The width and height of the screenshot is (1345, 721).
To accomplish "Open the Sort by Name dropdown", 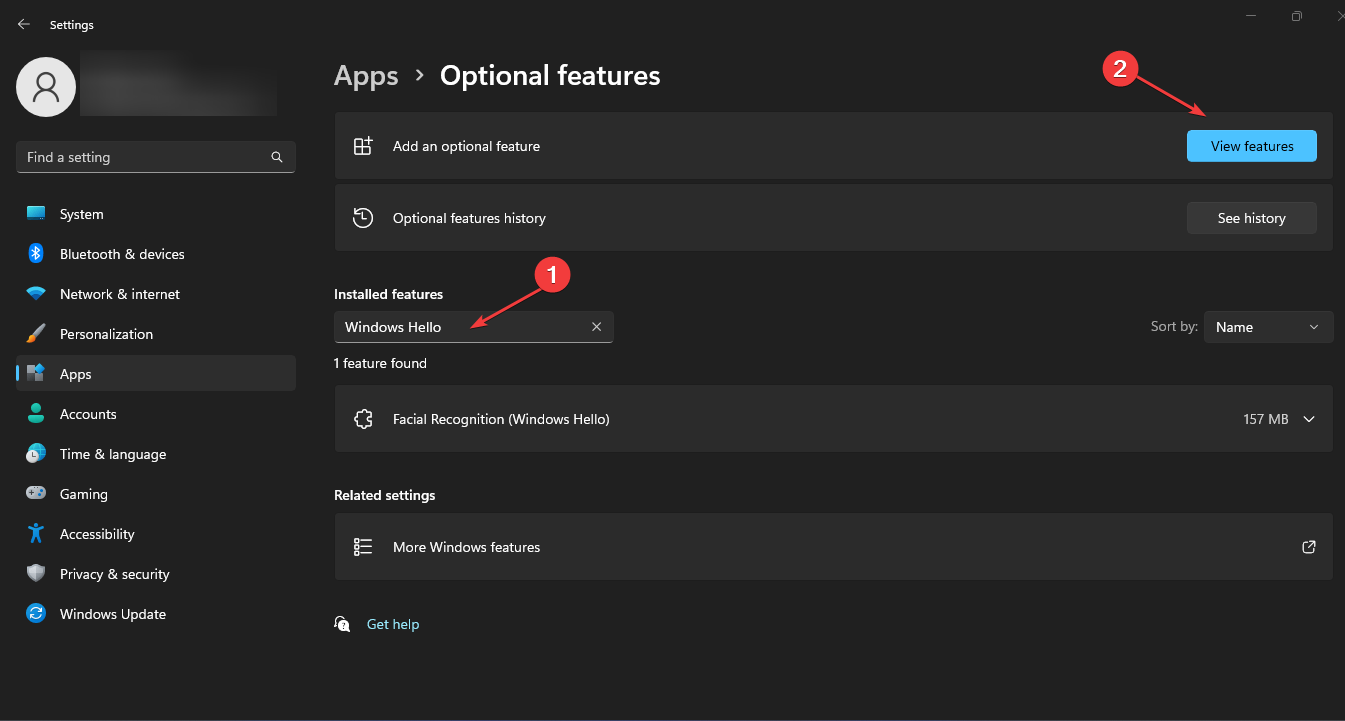I will point(1268,327).
